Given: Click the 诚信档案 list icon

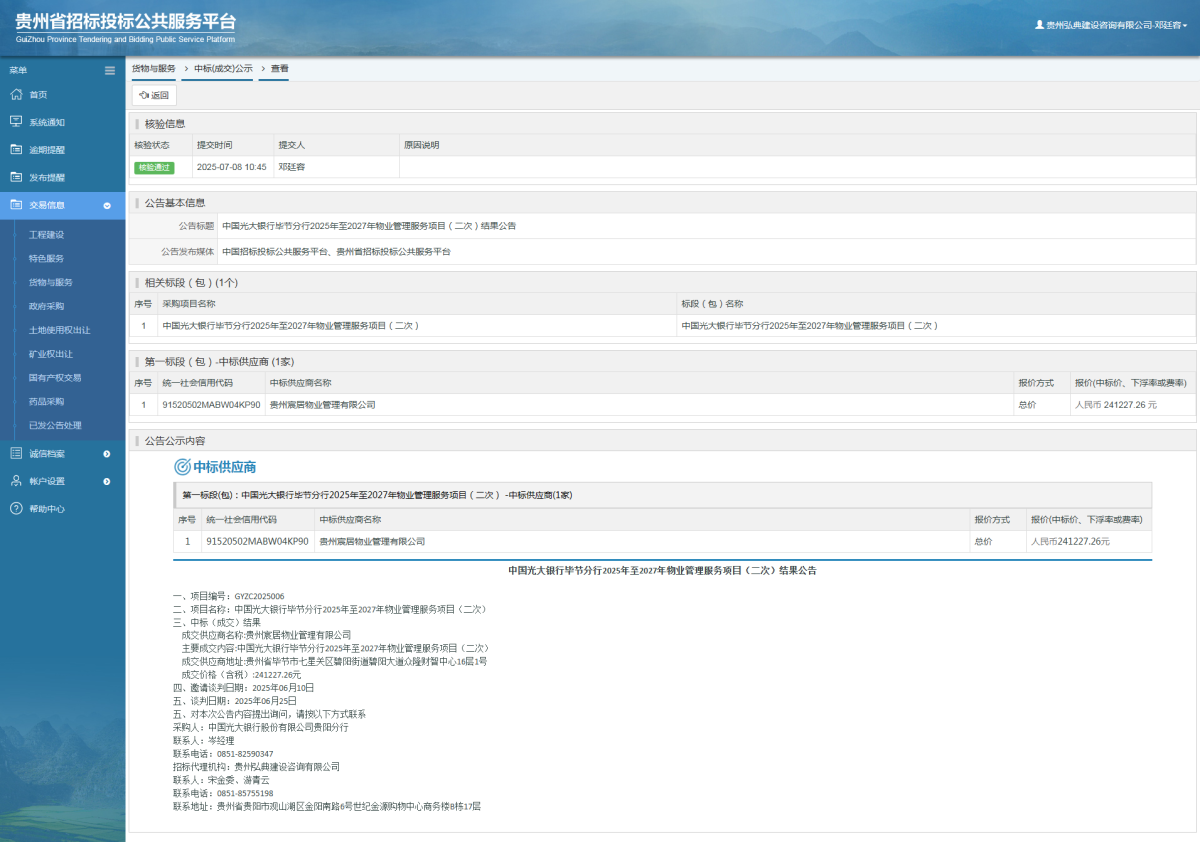Looking at the screenshot, I should click(16, 453).
